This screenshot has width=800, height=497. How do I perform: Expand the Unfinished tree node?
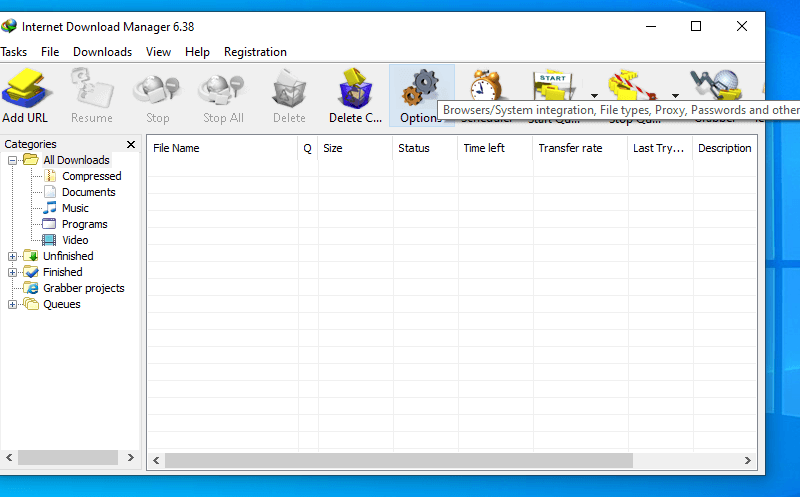(12, 256)
